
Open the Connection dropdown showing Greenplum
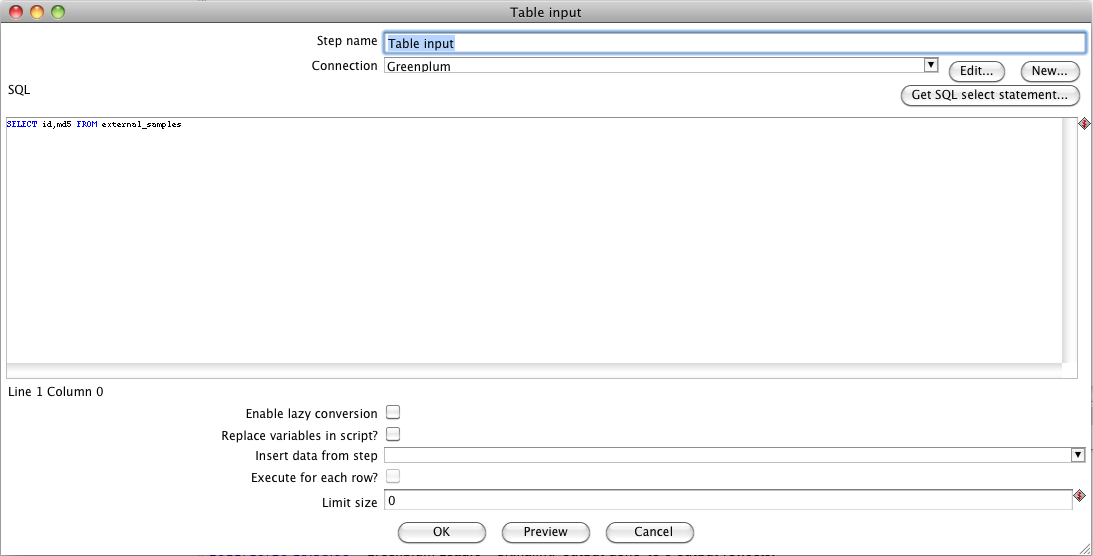[x=931, y=65]
